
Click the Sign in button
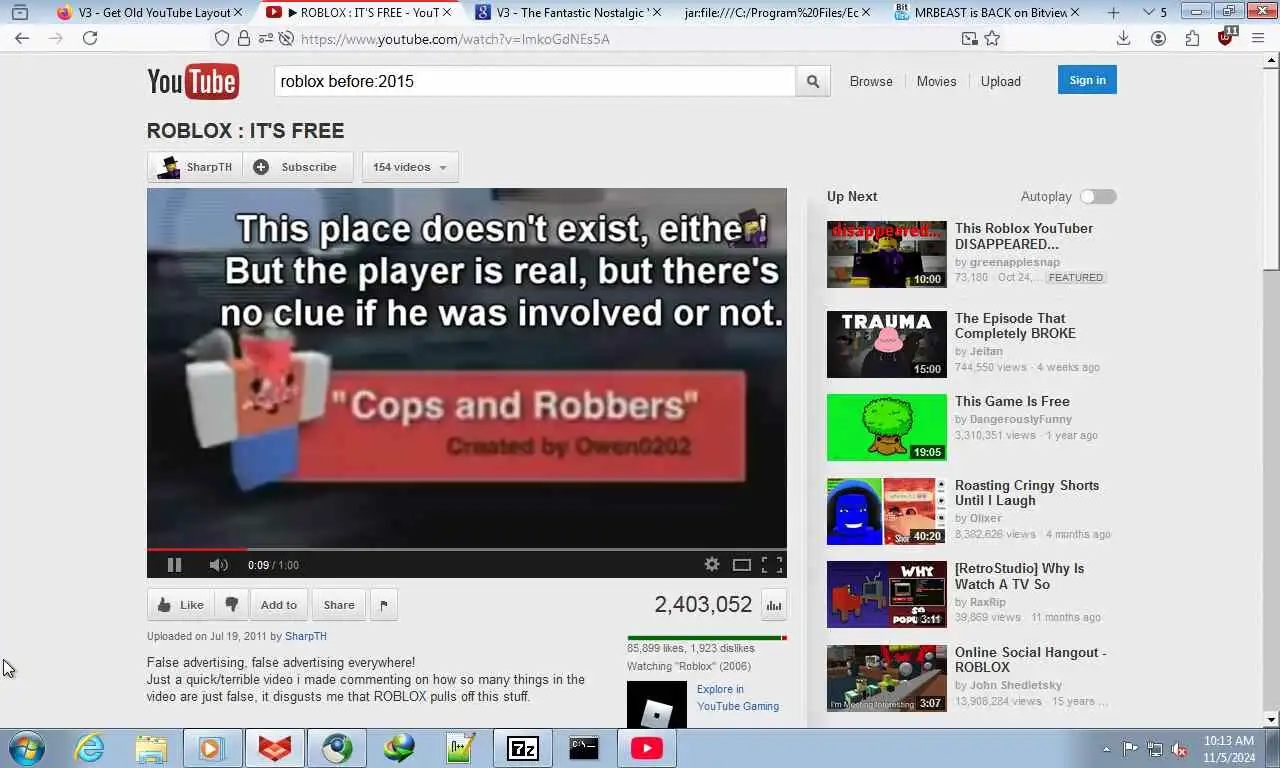pos(1087,80)
